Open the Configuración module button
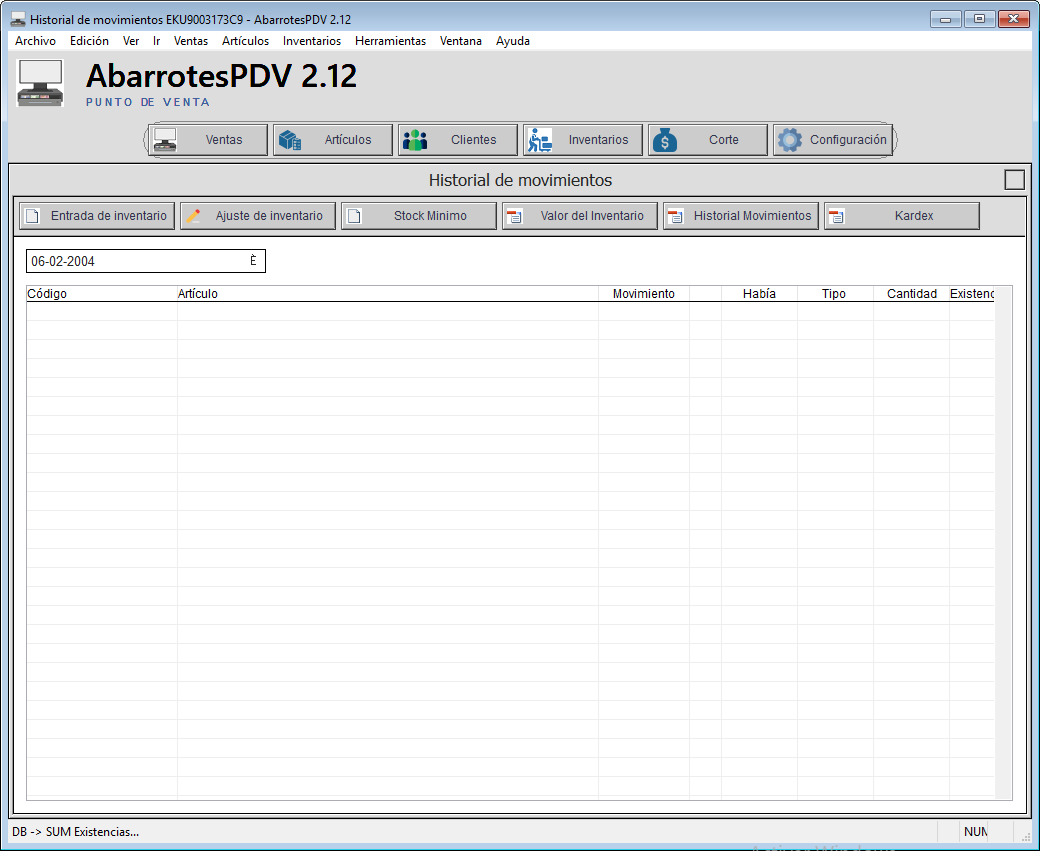This screenshot has height=851, width=1040. click(x=832, y=140)
